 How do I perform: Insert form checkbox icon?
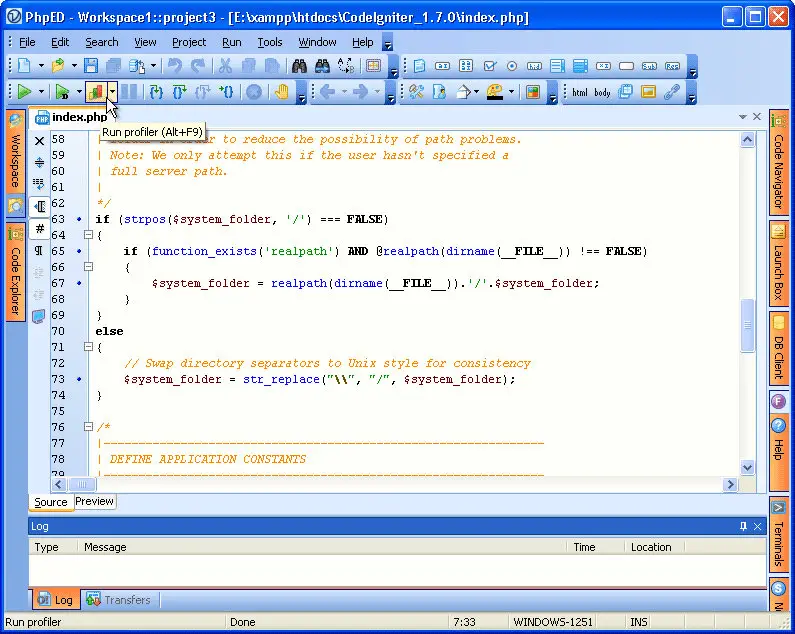[x=489, y=66]
